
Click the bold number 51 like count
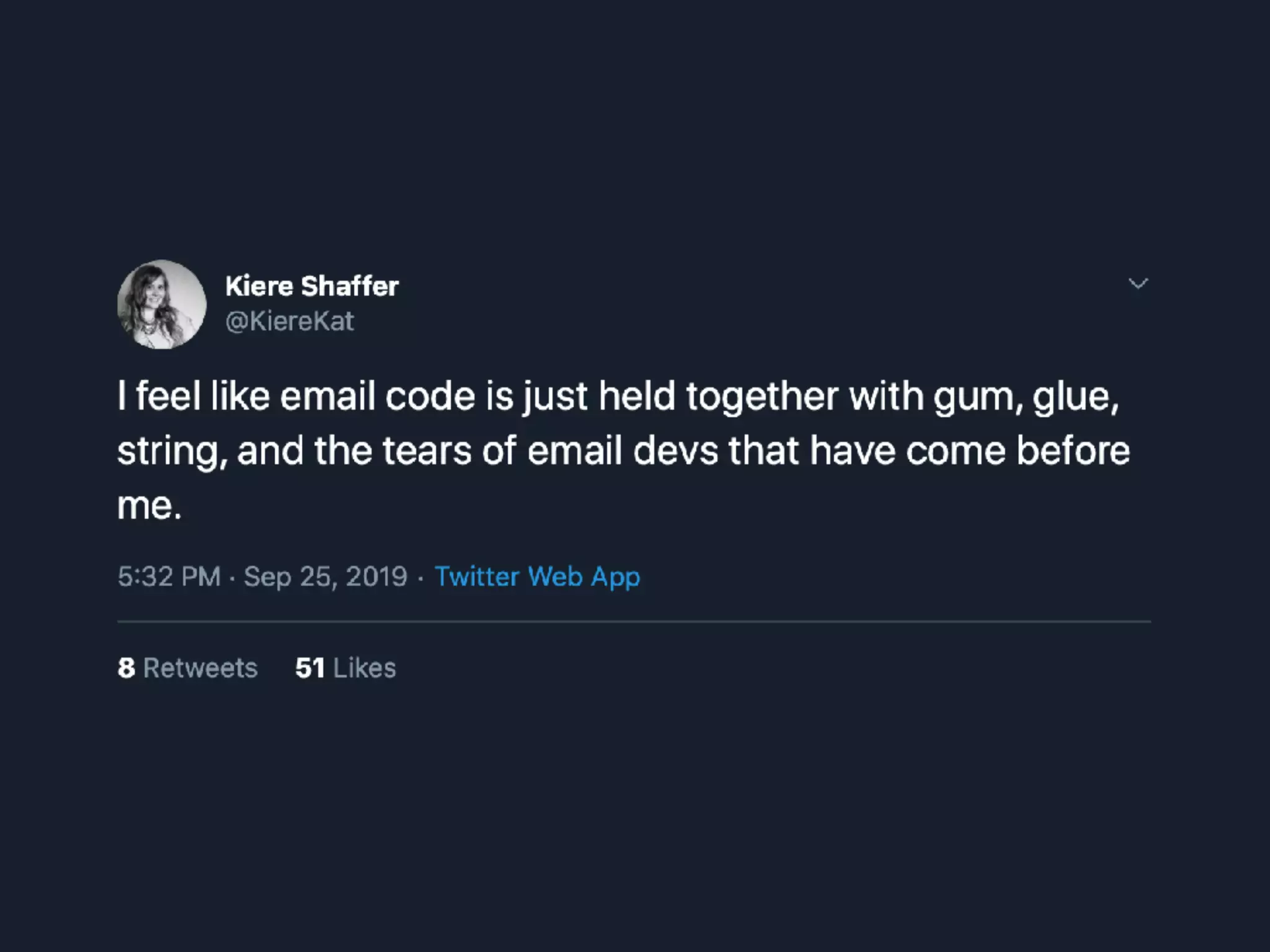click(x=310, y=668)
